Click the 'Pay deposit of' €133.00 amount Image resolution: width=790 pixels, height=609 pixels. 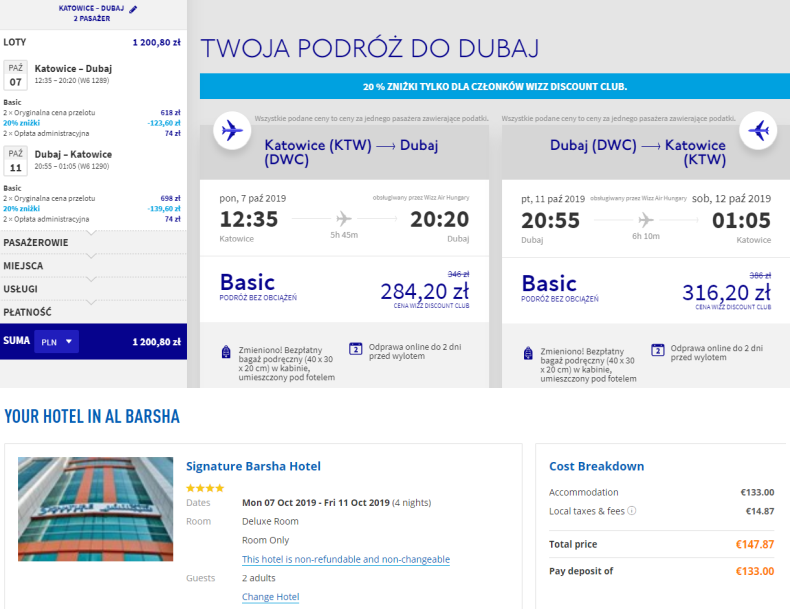755,571
